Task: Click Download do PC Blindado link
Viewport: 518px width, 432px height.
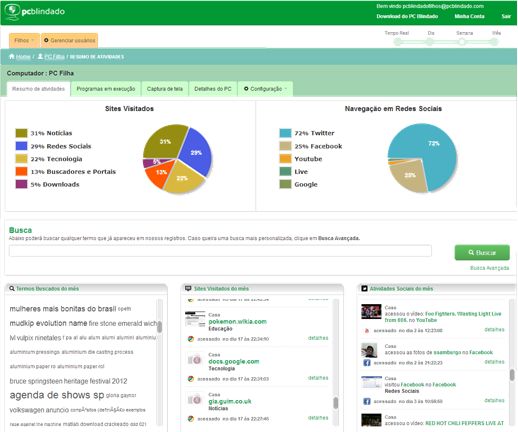Action: coord(407,16)
